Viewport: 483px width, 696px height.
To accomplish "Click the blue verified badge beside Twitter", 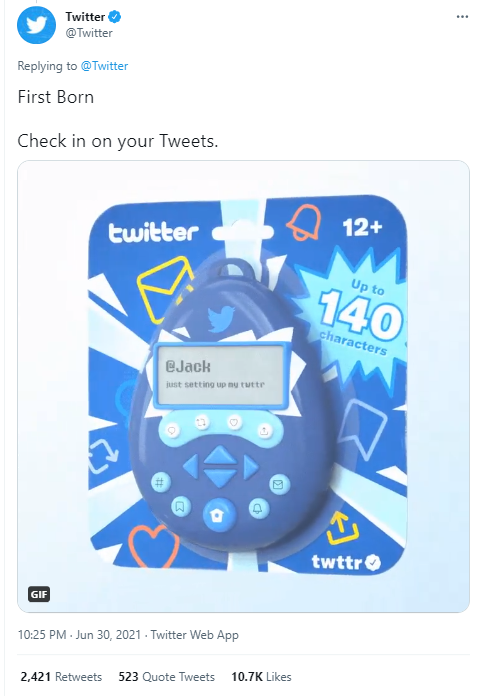I will click(x=115, y=17).
